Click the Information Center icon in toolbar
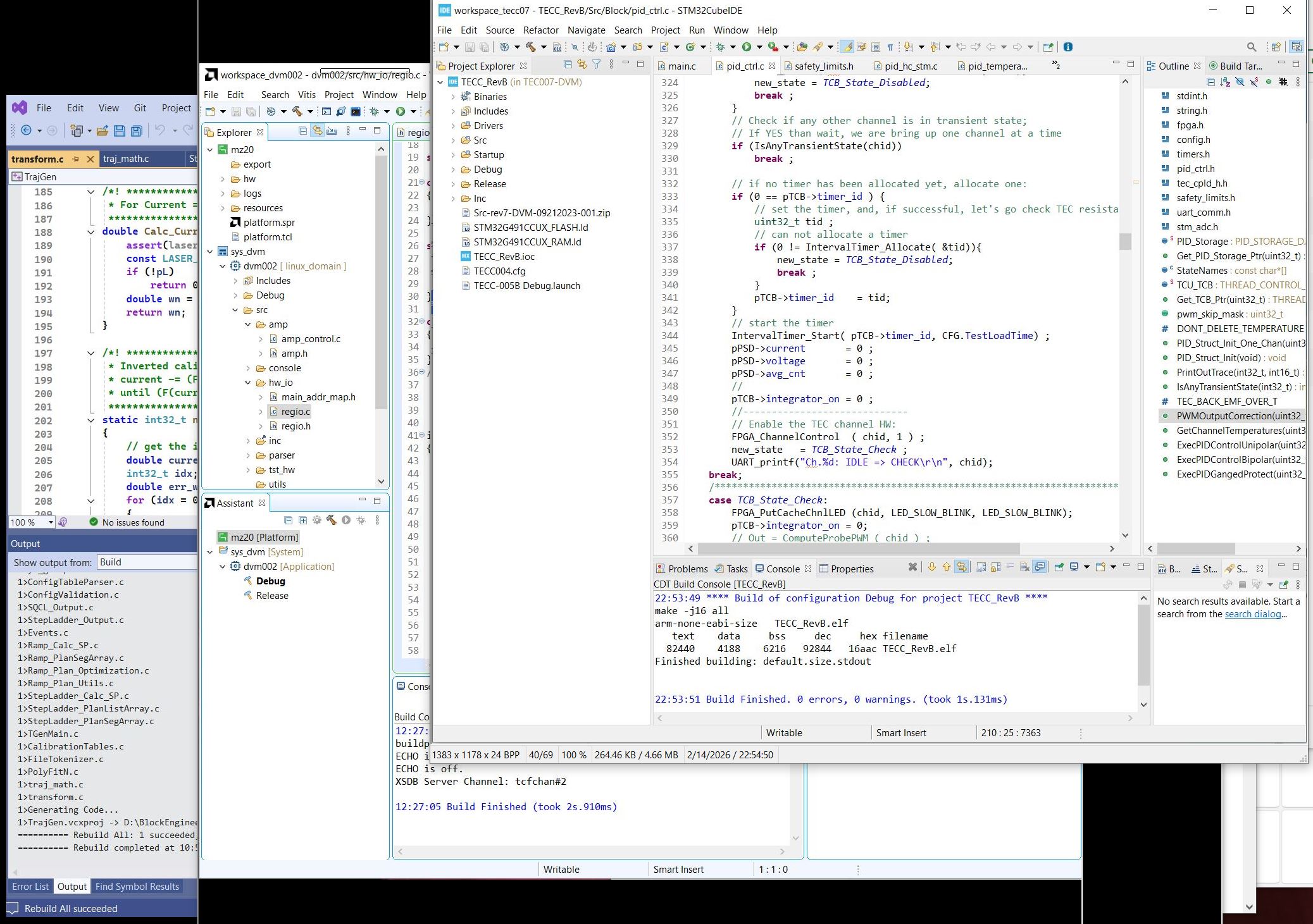This screenshot has height=924, width=1313. click(x=1068, y=47)
